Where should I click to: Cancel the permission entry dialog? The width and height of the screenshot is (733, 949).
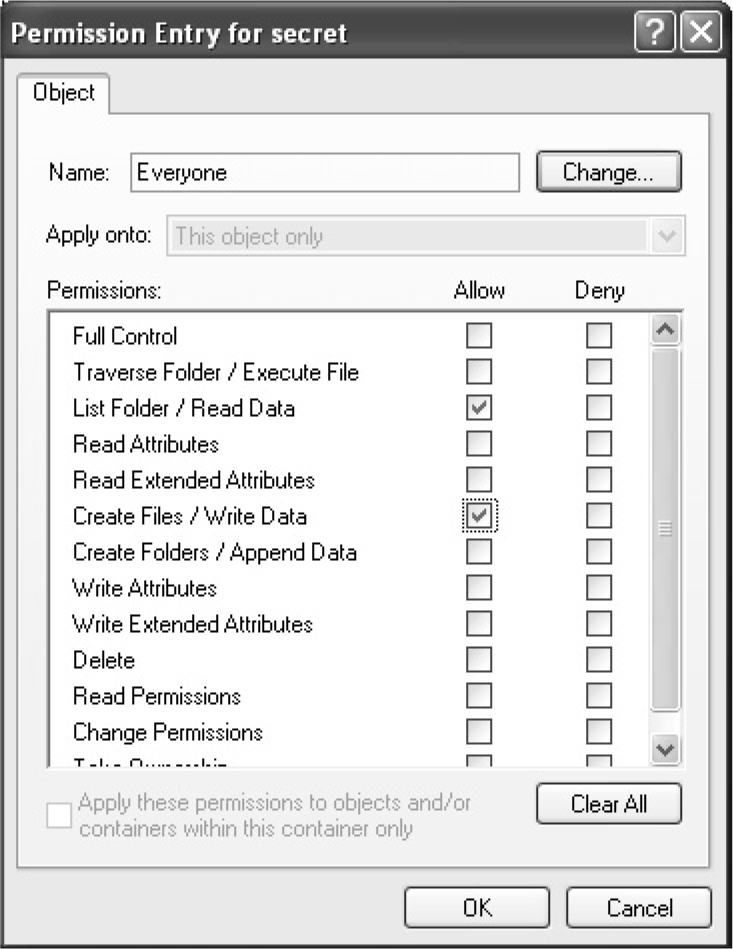[x=638, y=908]
